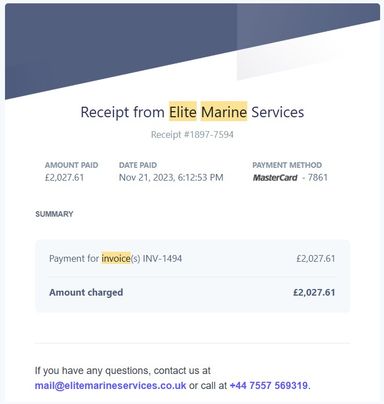Click the bold £2,027.61 amount charged total
Screen dimensions: 384x404
pyautogui.click(x=314, y=293)
